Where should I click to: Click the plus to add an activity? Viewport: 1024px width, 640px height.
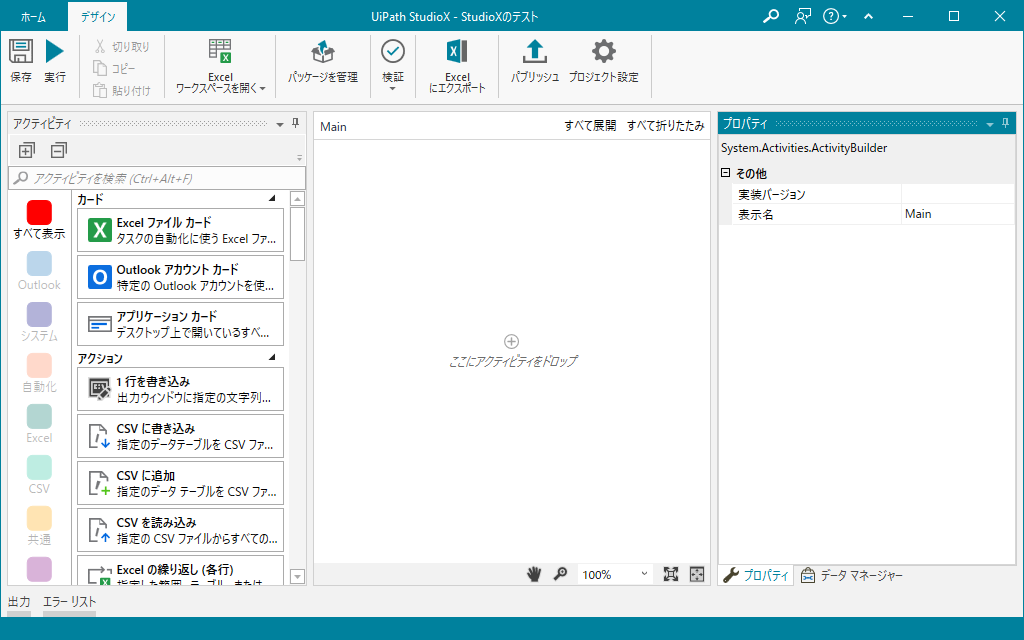coord(511,341)
